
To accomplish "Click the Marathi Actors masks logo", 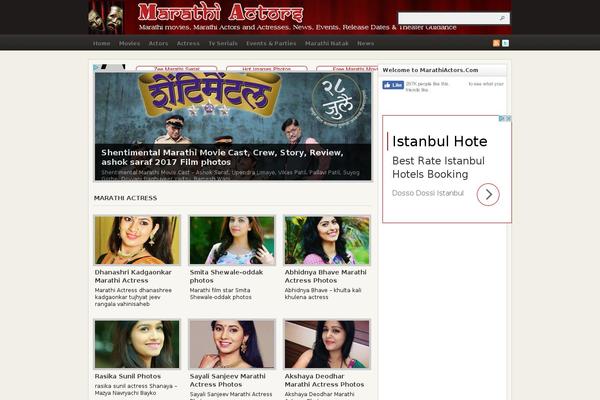I will coord(106,17).
